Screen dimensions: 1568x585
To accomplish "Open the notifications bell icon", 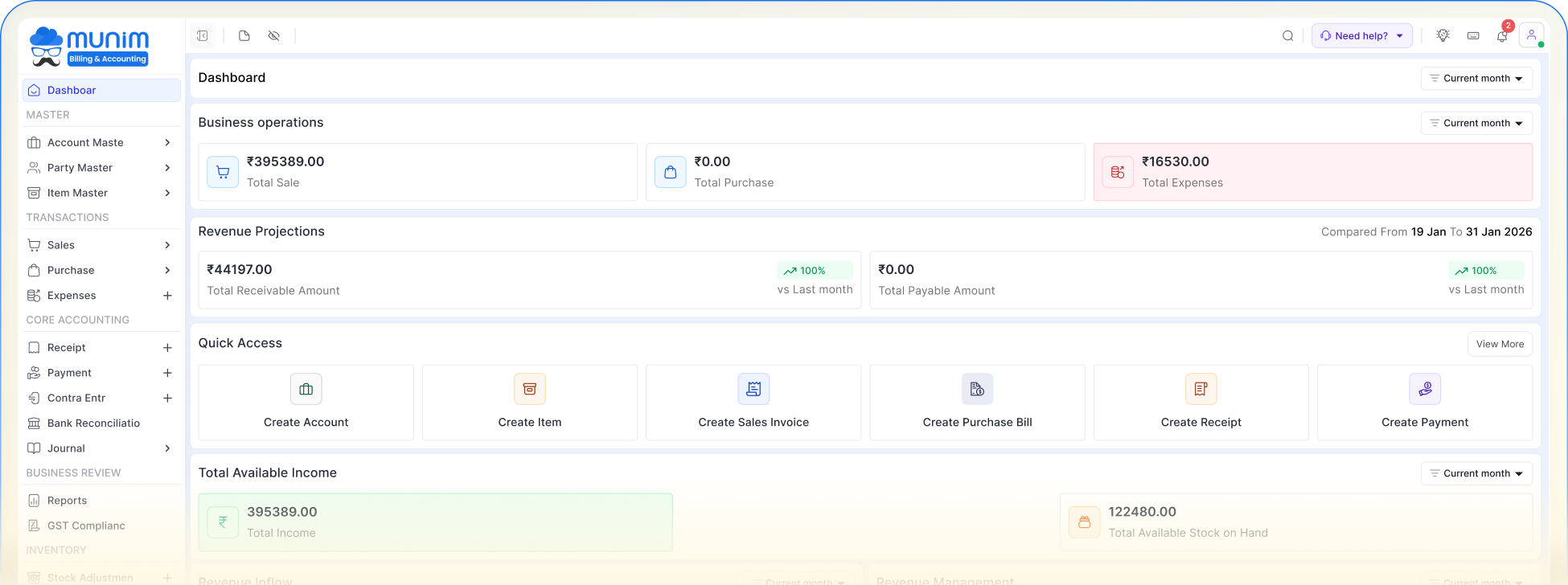I will [1502, 36].
